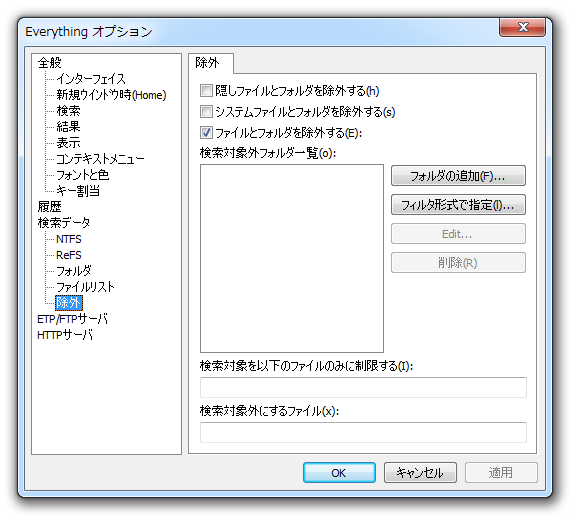Screen dimensions: 572x521
Task: Select 全般 in the options tree
Action: pyautogui.click(x=50, y=63)
